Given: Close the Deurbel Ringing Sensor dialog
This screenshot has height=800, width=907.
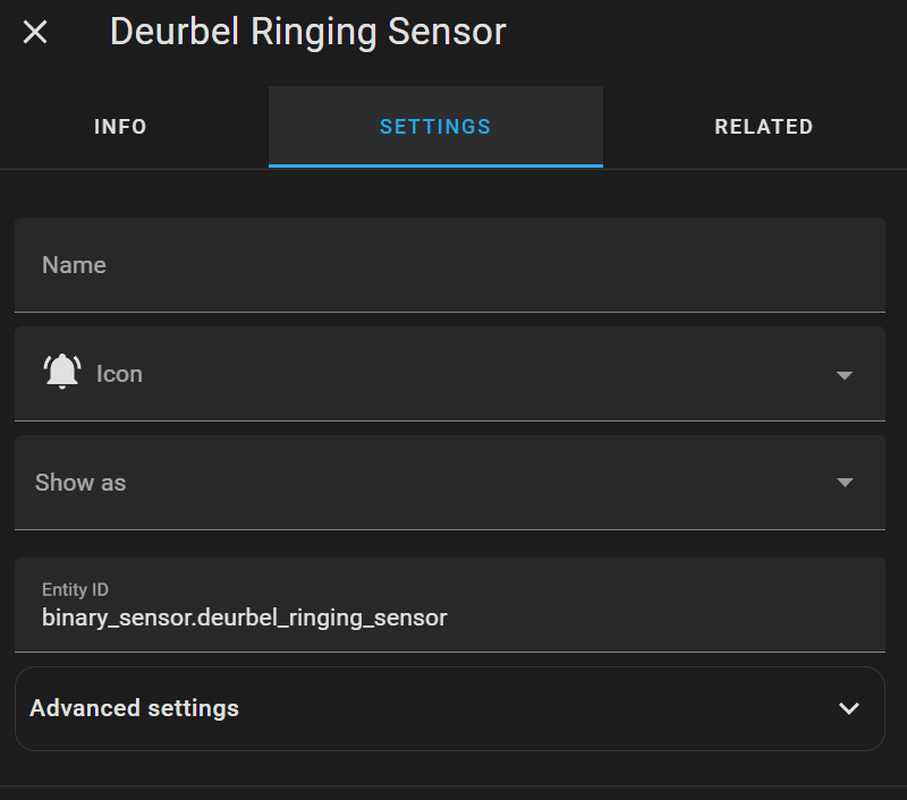Looking at the screenshot, I should [x=35, y=32].
